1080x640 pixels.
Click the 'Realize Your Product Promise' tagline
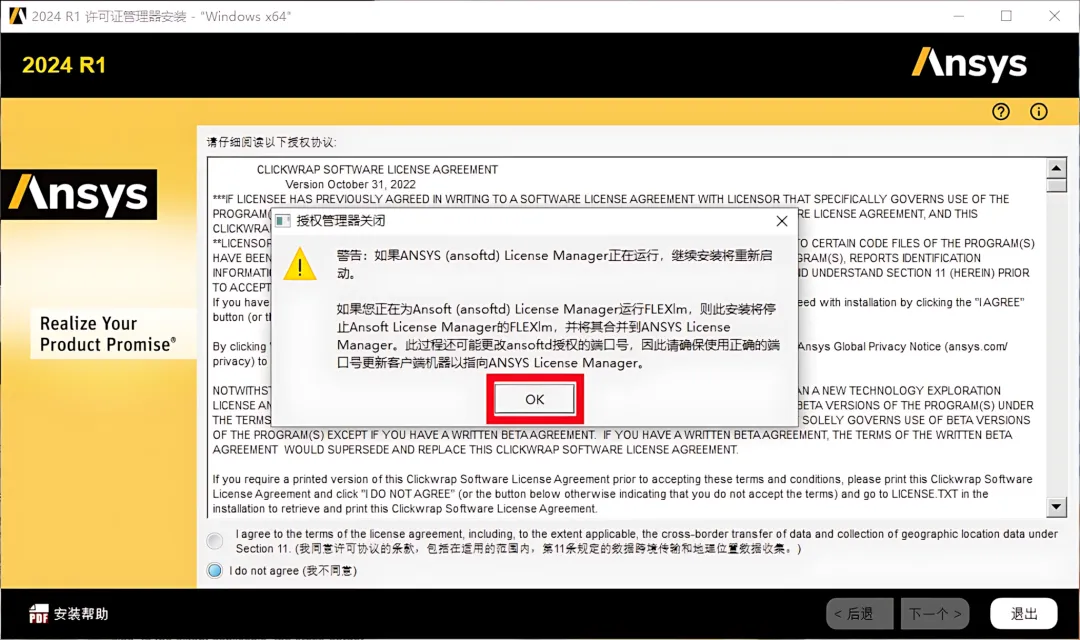(x=108, y=334)
